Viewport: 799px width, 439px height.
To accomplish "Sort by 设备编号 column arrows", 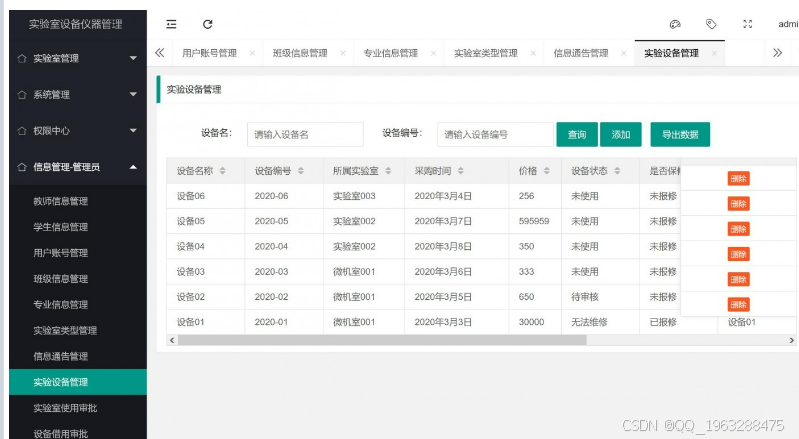I will 301,171.
